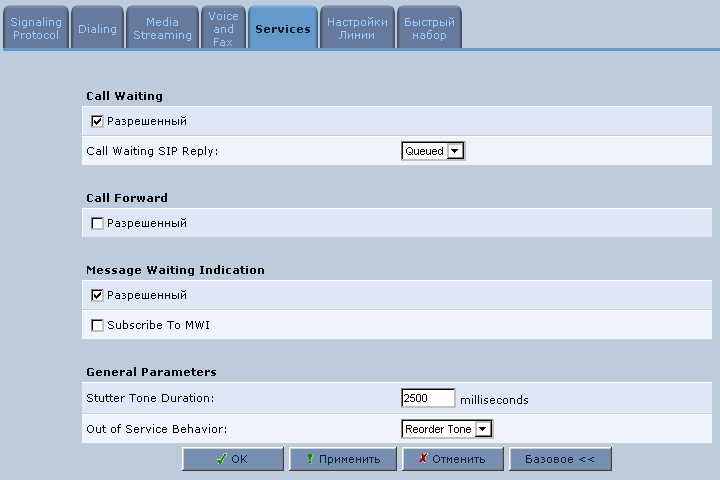Open the Настройки Линии tab
The width and height of the screenshot is (720, 480).
pos(357,28)
